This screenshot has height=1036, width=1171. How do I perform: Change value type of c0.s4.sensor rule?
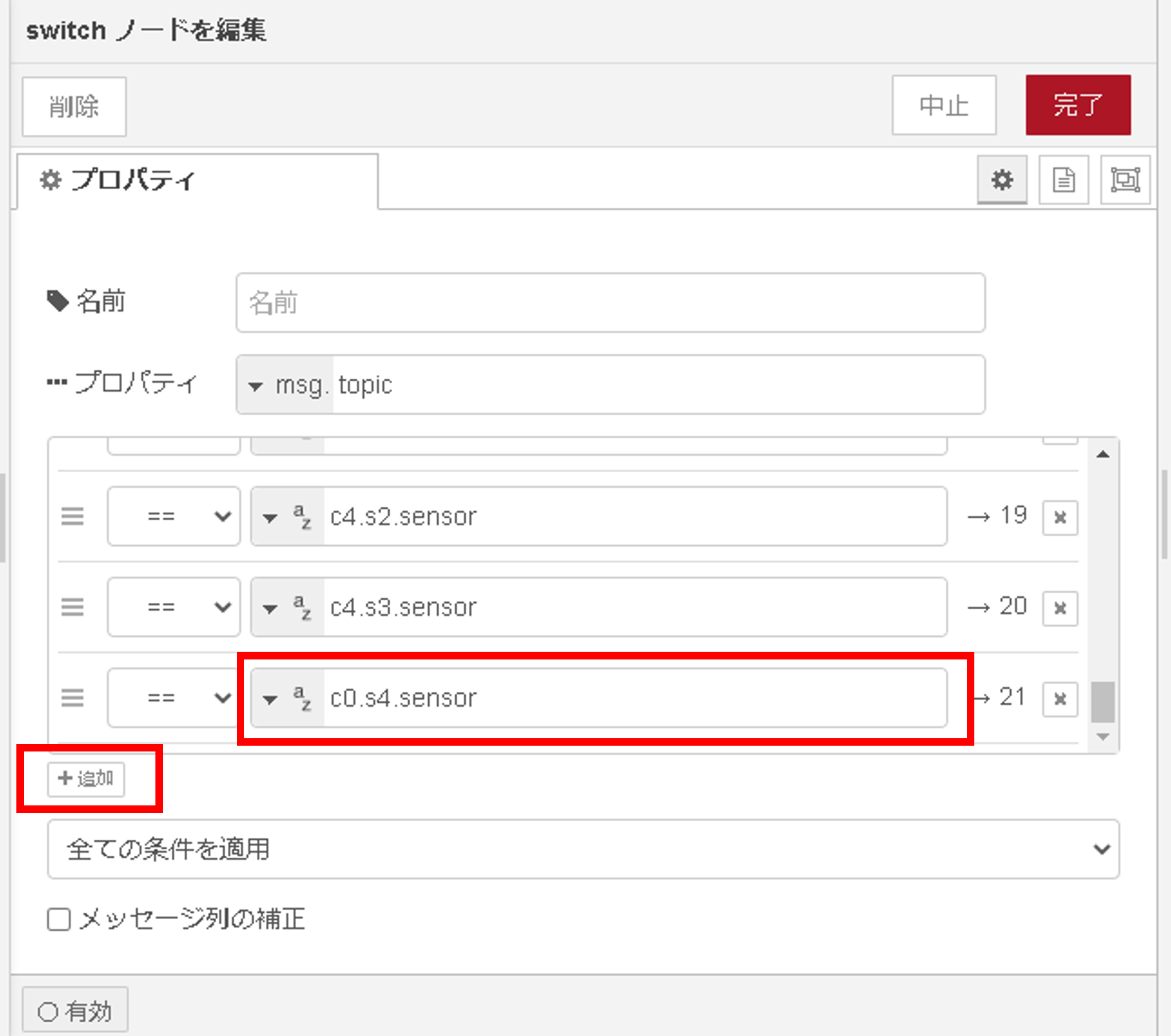(x=288, y=698)
